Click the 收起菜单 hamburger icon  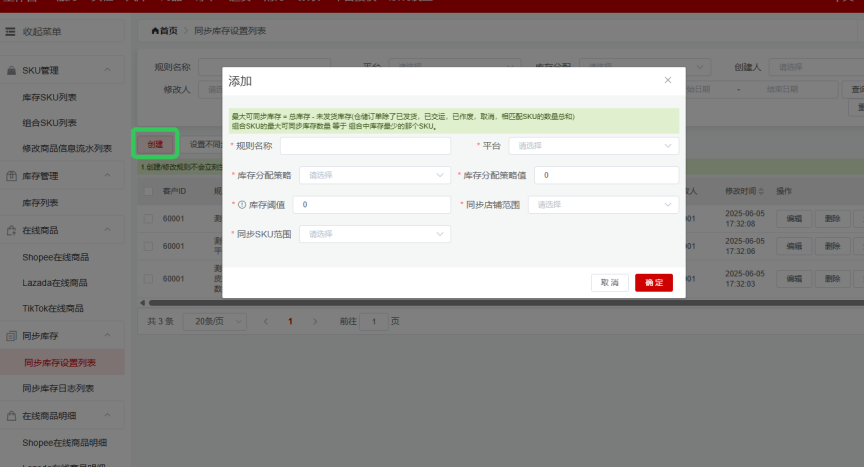(12, 32)
